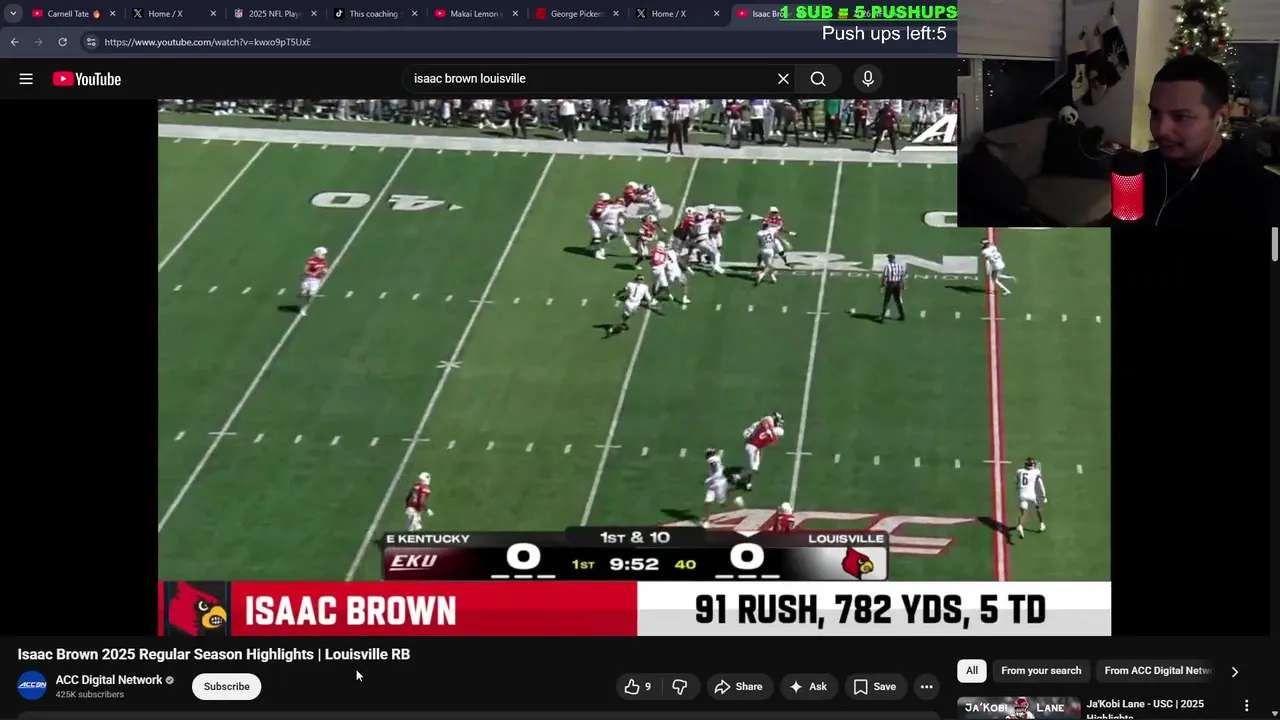Close the George Pickens tab

point(615,14)
